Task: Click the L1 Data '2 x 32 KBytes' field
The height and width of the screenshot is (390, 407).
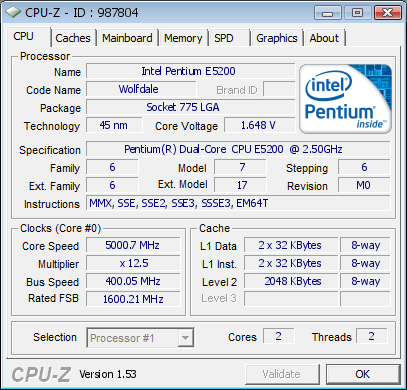Action: tap(291, 245)
